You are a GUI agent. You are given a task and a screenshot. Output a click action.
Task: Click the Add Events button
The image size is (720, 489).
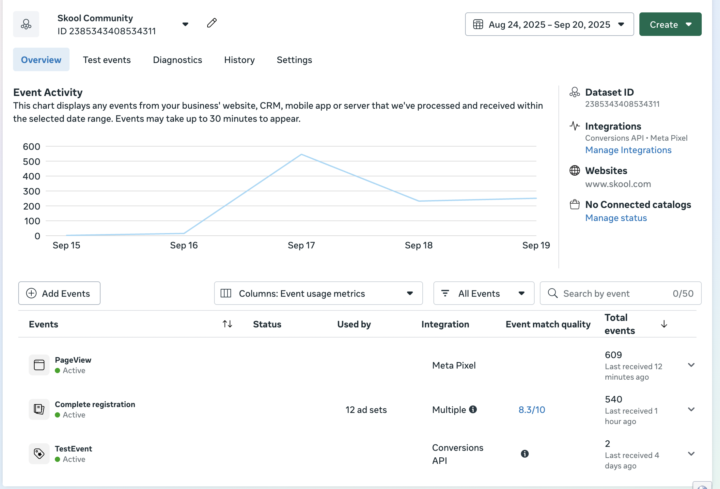coord(59,293)
